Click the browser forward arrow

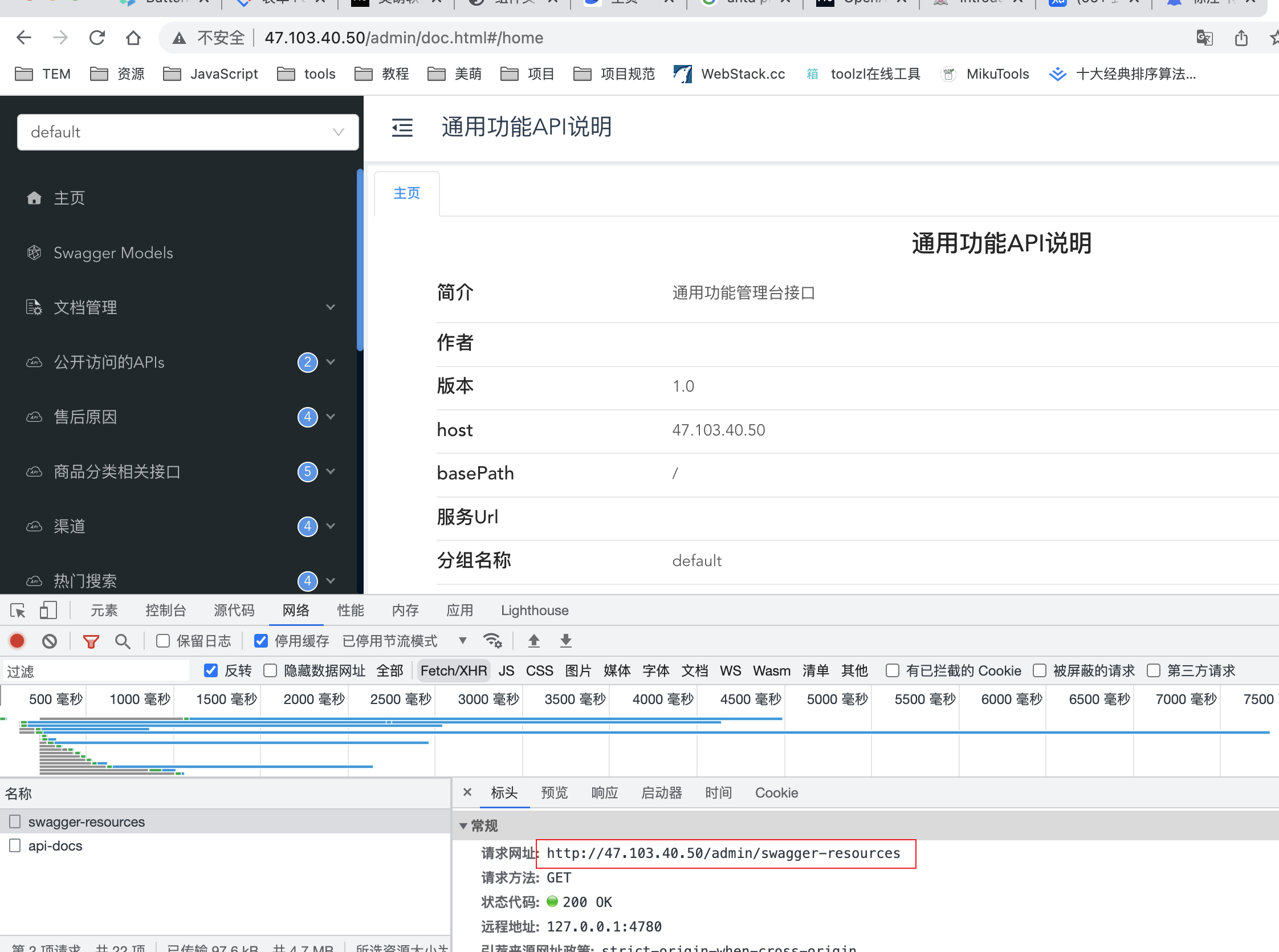pyautogui.click(x=60, y=38)
